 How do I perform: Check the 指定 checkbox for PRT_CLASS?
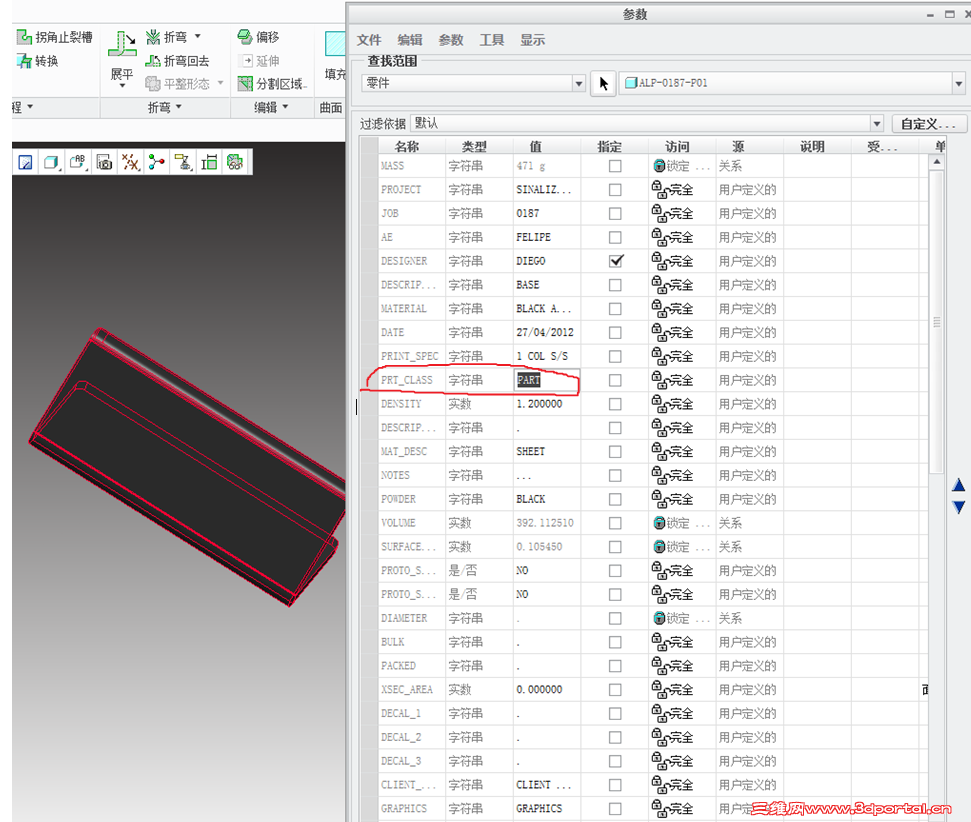(615, 380)
